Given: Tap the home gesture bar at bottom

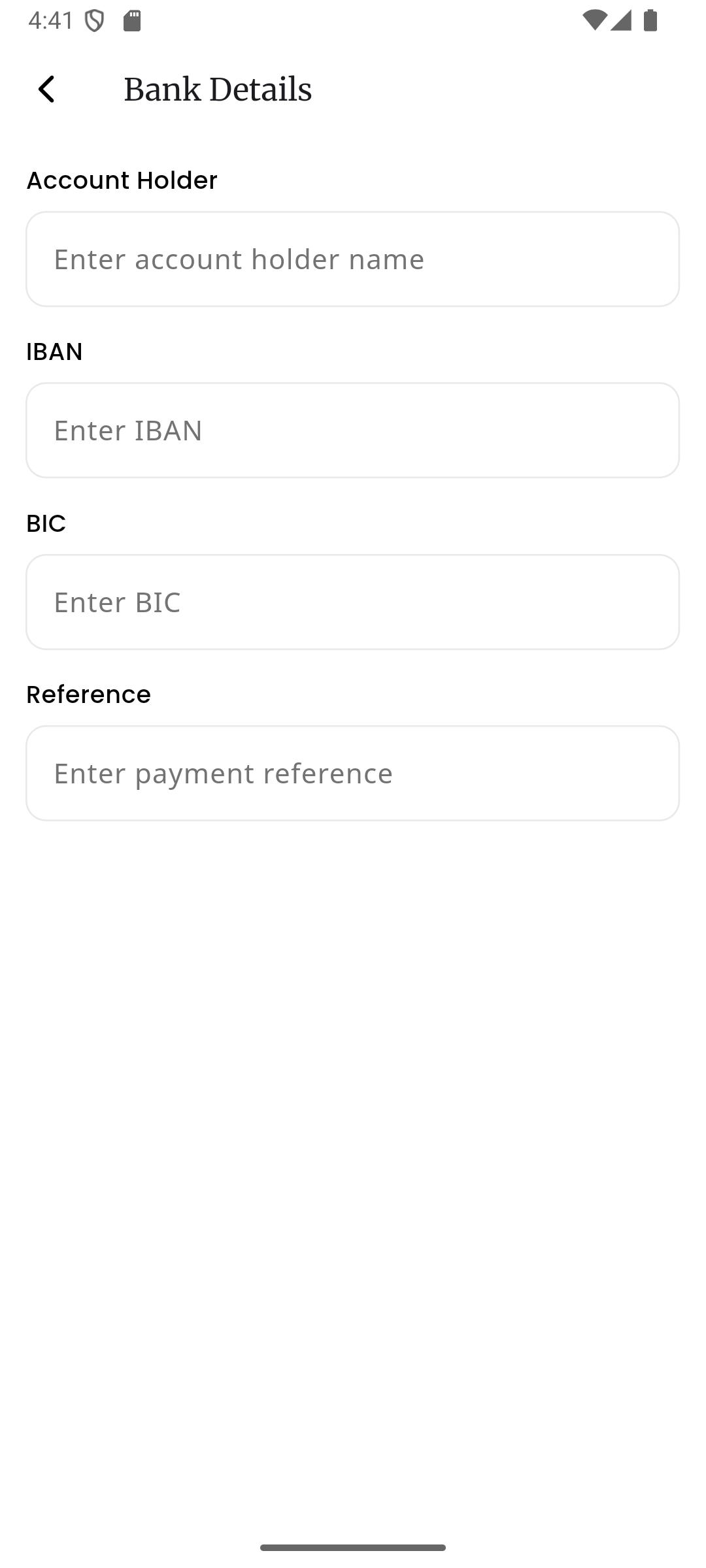Looking at the screenshot, I should click(x=353, y=1547).
